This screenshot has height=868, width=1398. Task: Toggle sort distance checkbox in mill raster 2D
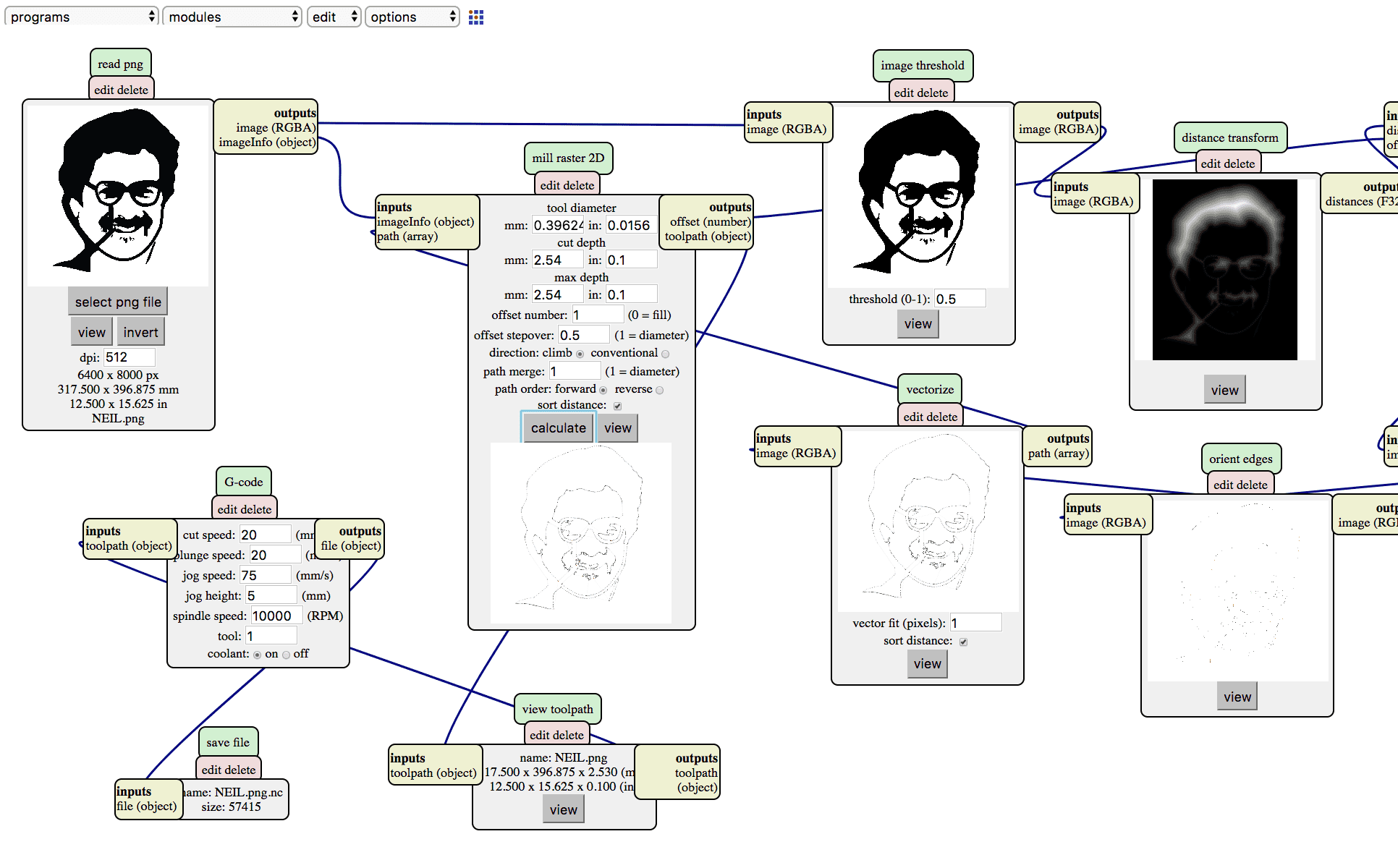(617, 406)
